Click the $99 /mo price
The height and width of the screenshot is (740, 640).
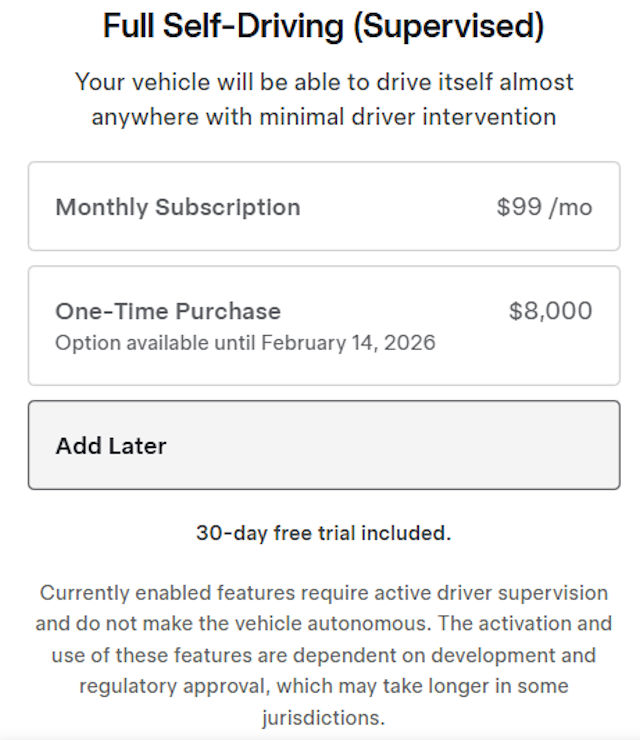pyautogui.click(x=544, y=207)
